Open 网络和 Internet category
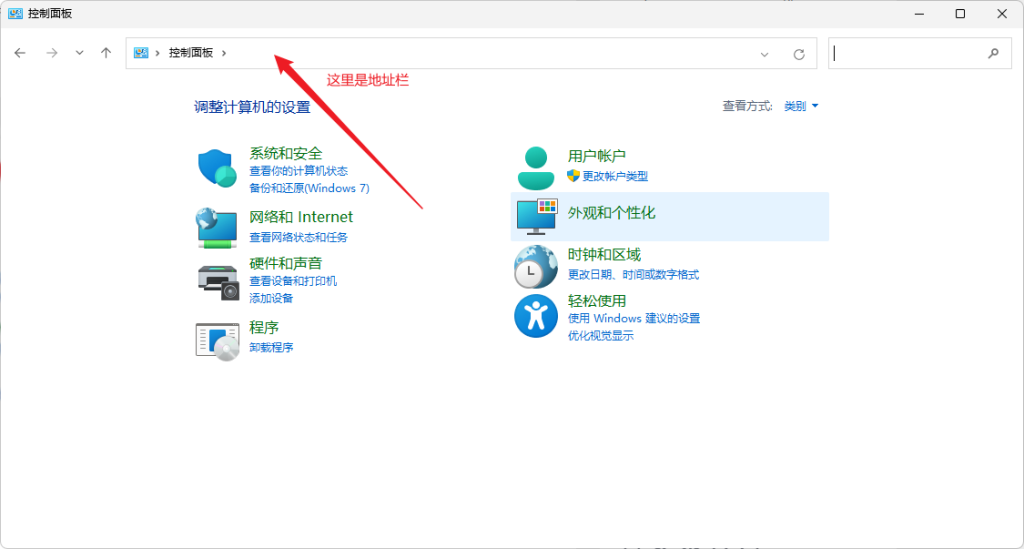 pyautogui.click(x=300, y=217)
